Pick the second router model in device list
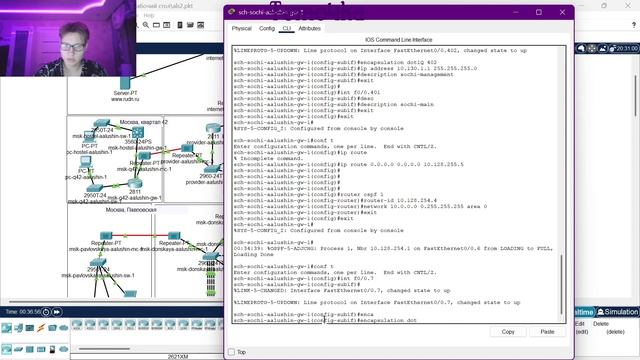Viewport: 640px width, 360px height. (90, 325)
